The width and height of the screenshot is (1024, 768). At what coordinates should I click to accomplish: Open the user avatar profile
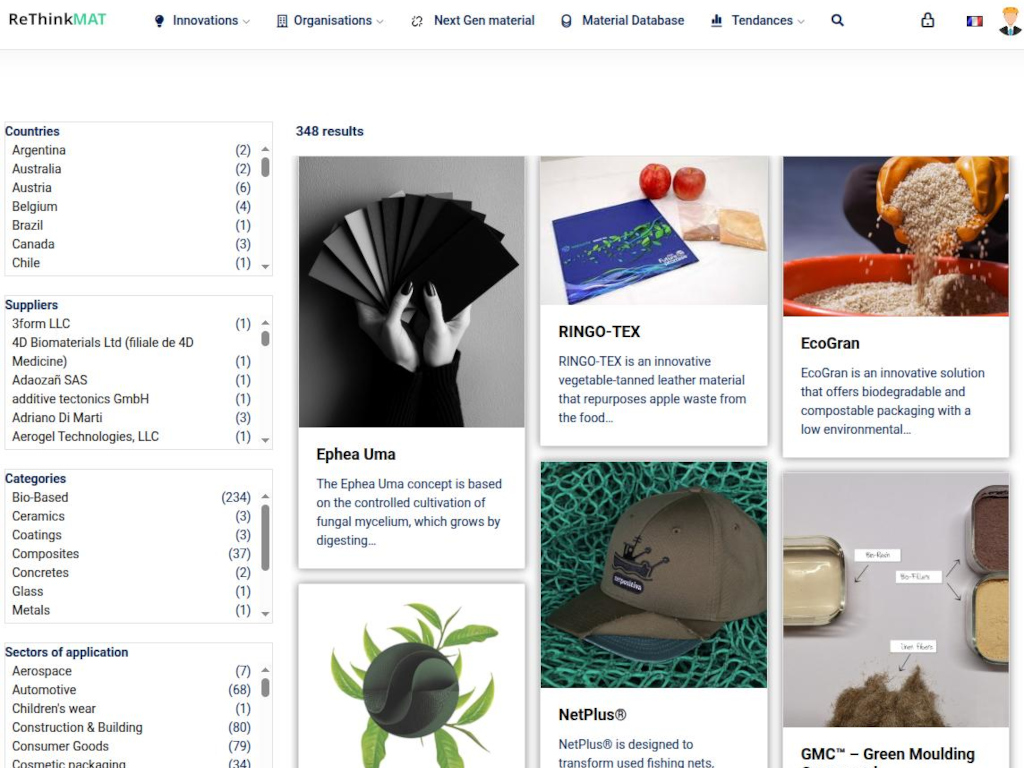(x=1011, y=20)
